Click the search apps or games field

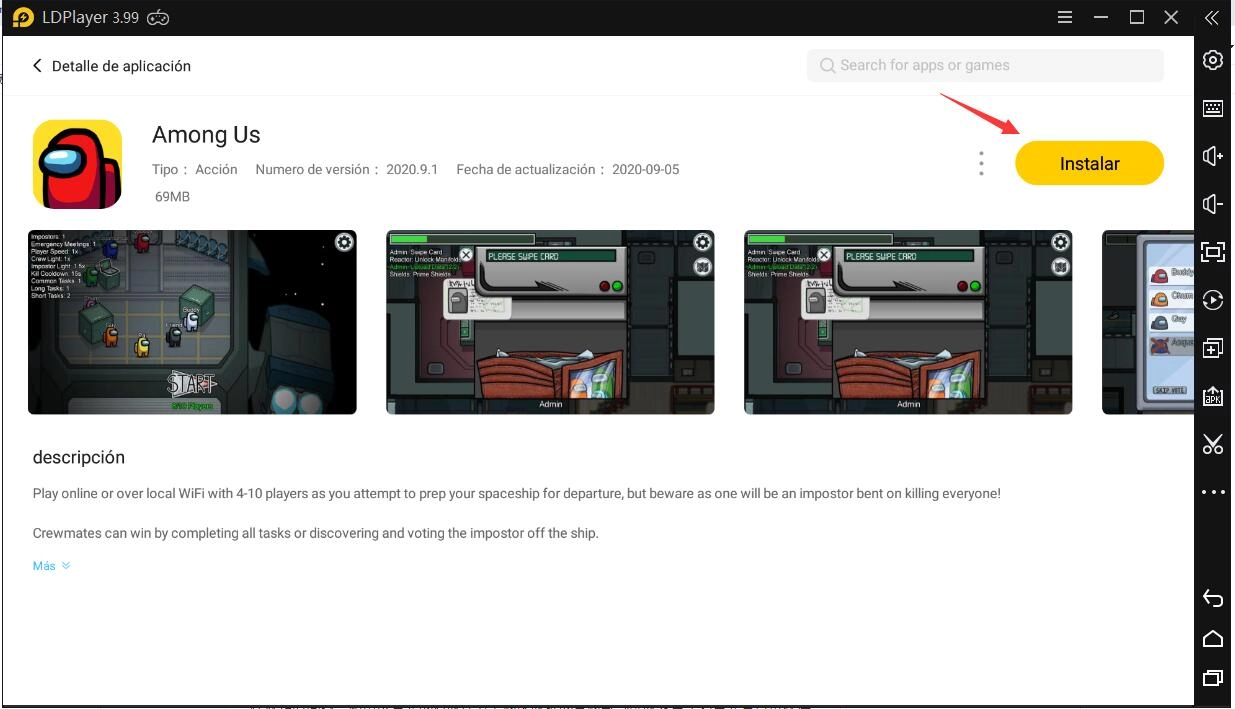coord(985,66)
